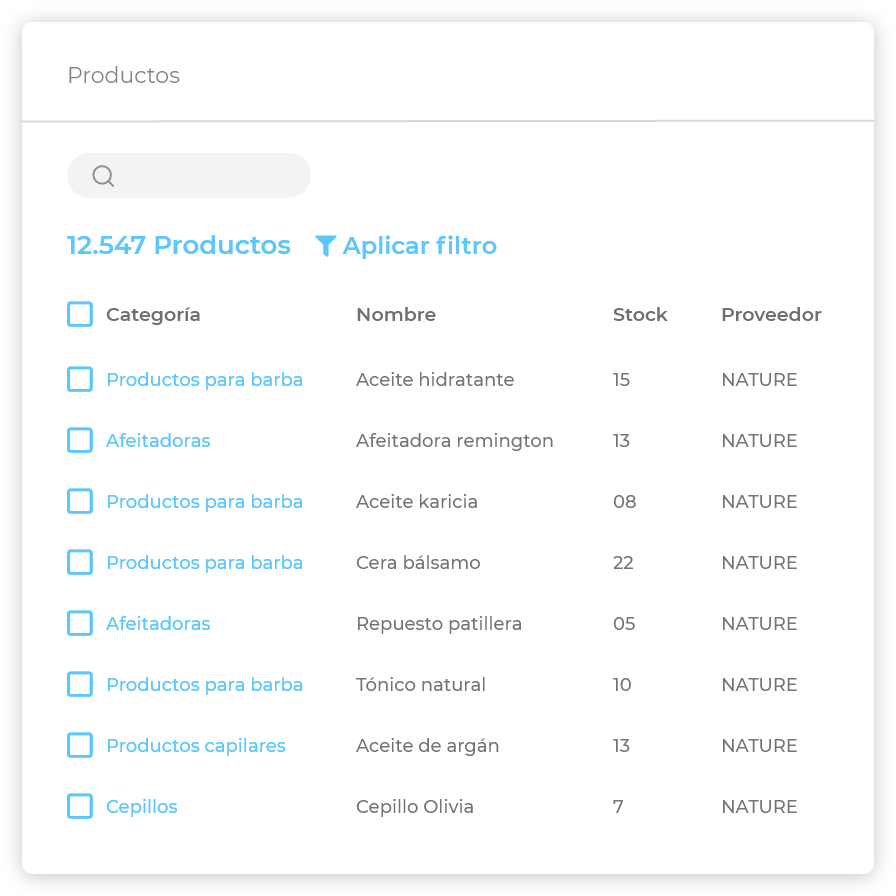Open the Productos capilares category link
The height and width of the screenshot is (896, 896).
[x=196, y=746]
